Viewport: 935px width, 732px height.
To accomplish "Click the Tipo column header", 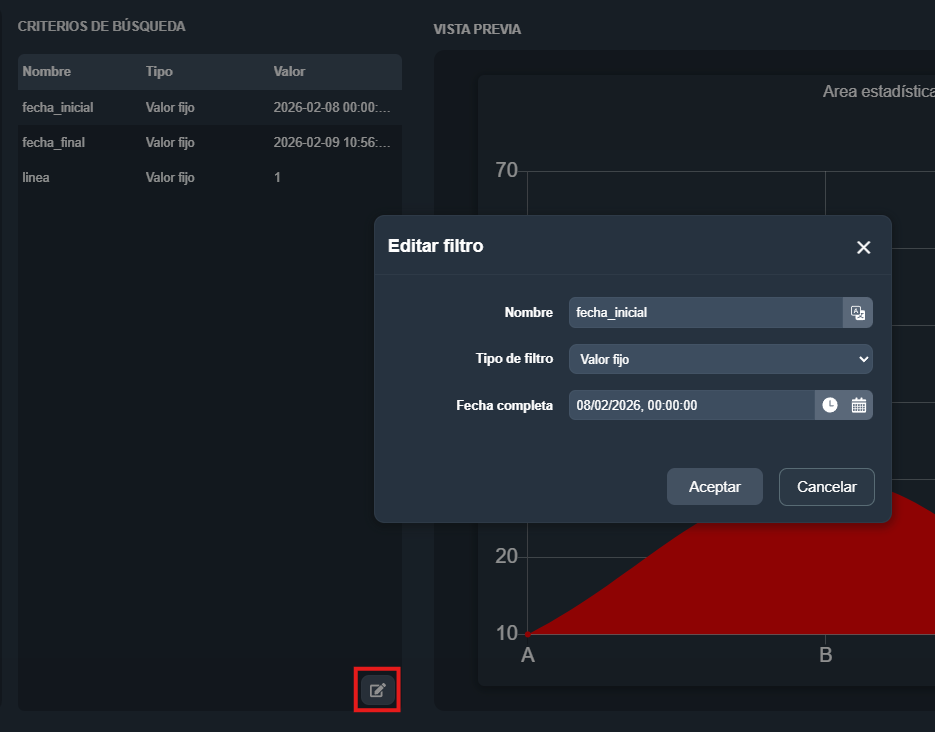I will (159, 72).
